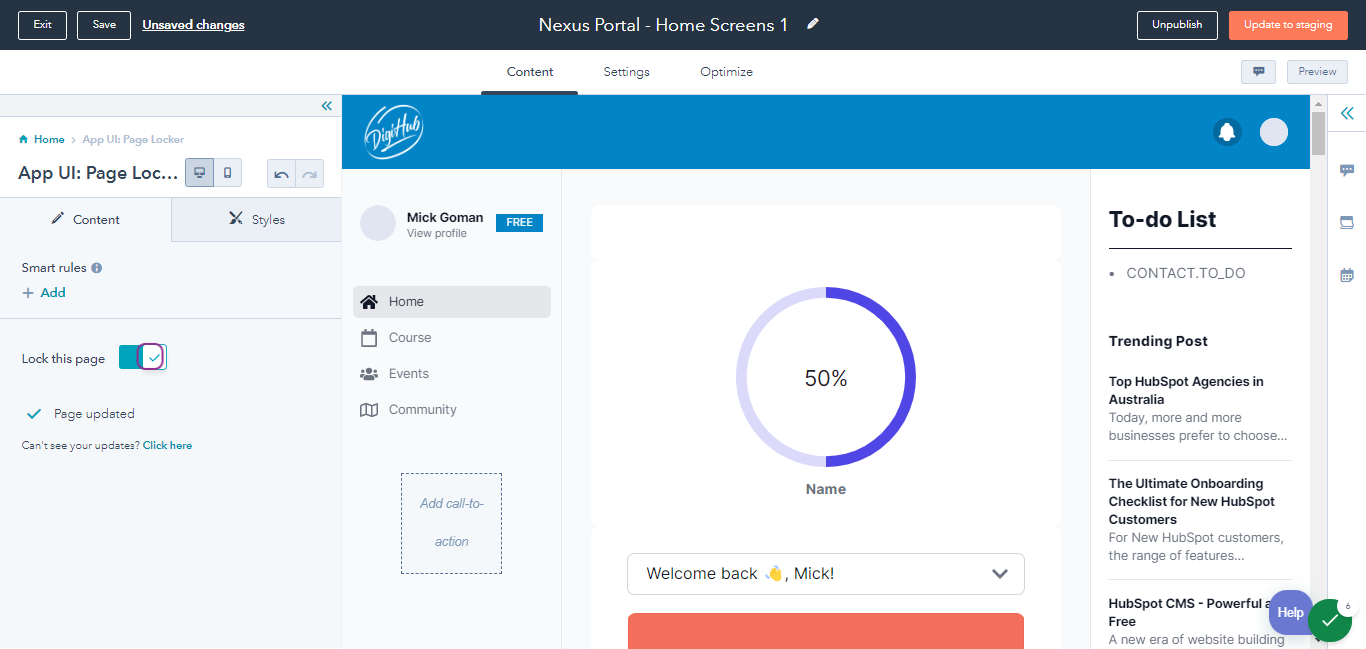Select the Content sidebar tab
Screen dimensions: 1366x649
click(86, 219)
